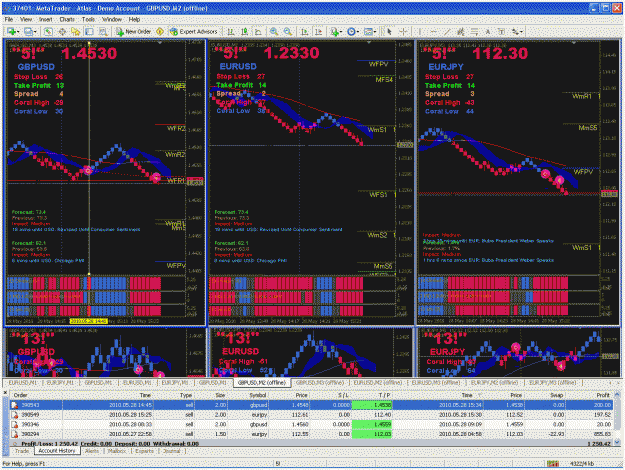Toggle the Market Watch window icon
625x470 pixels.
tap(48, 31)
